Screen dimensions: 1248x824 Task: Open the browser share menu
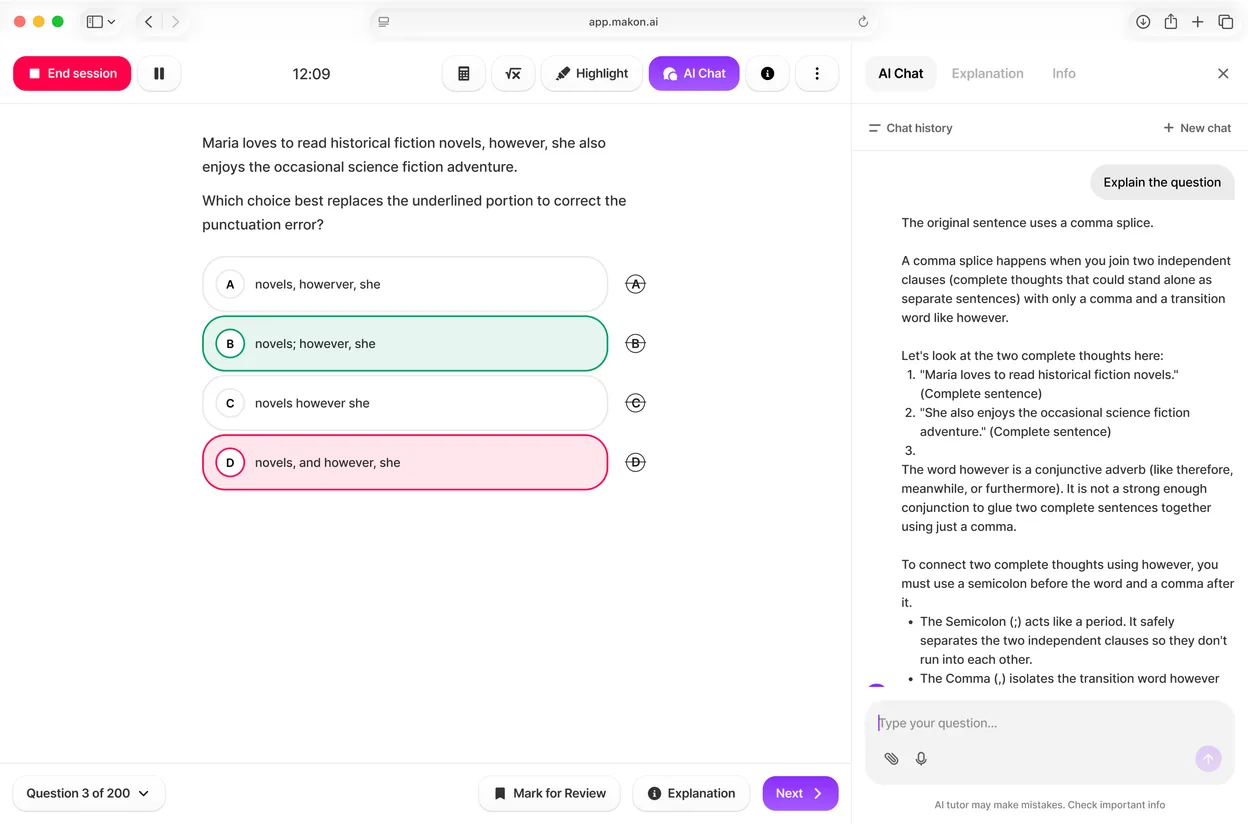pos(1170,21)
